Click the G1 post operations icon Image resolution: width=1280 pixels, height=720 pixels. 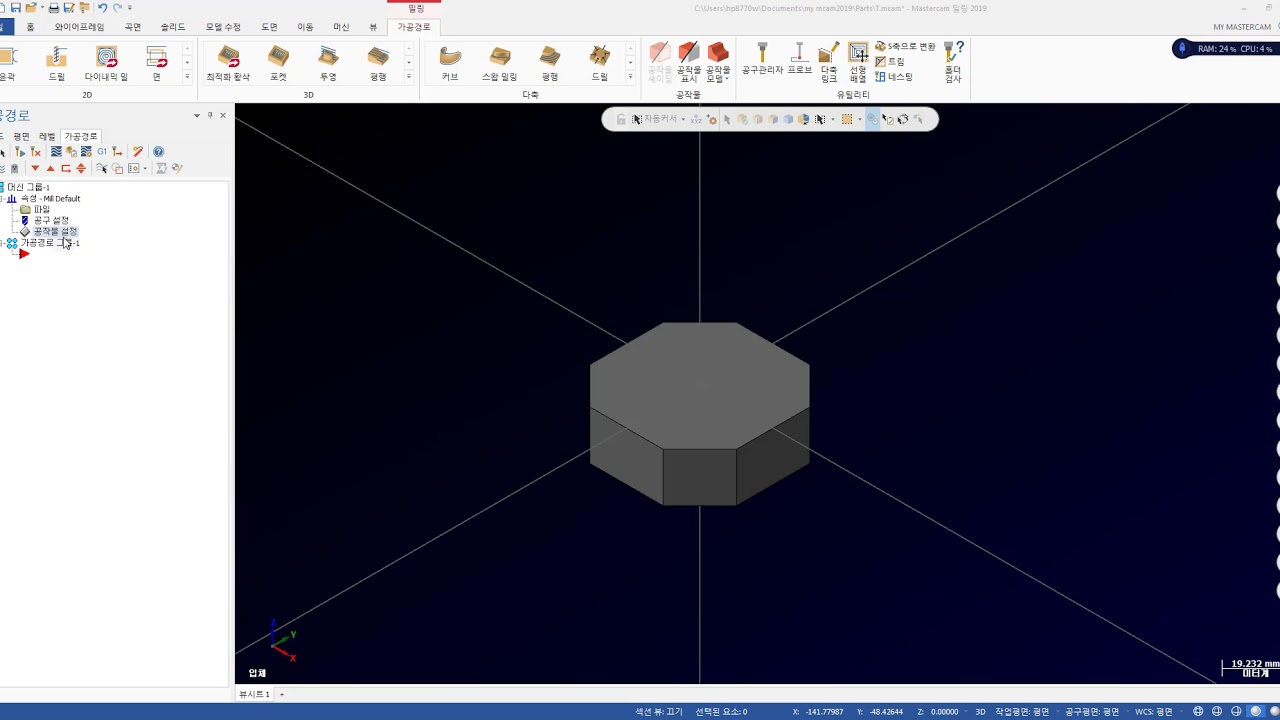(x=102, y=152)
